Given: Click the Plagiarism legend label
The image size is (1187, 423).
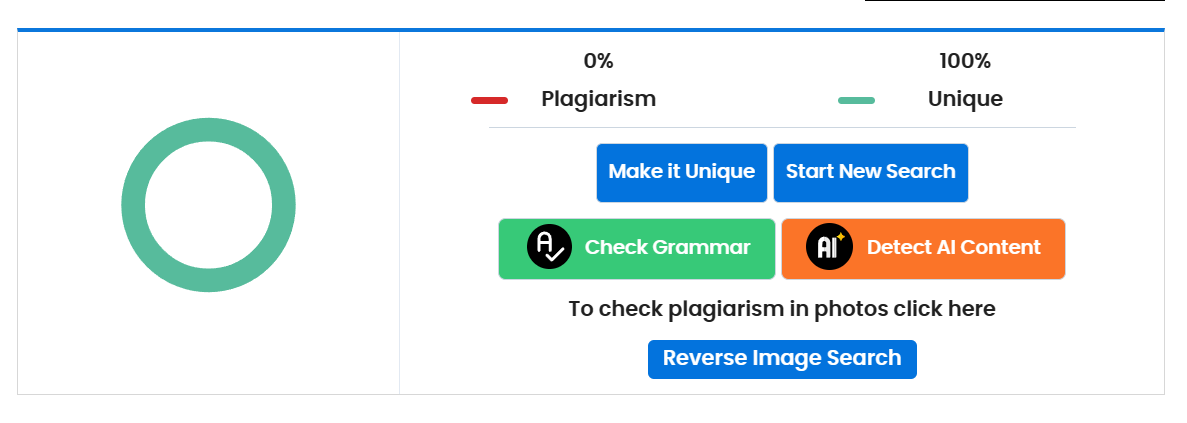Looking at the screenshot, I should (598, 99).
